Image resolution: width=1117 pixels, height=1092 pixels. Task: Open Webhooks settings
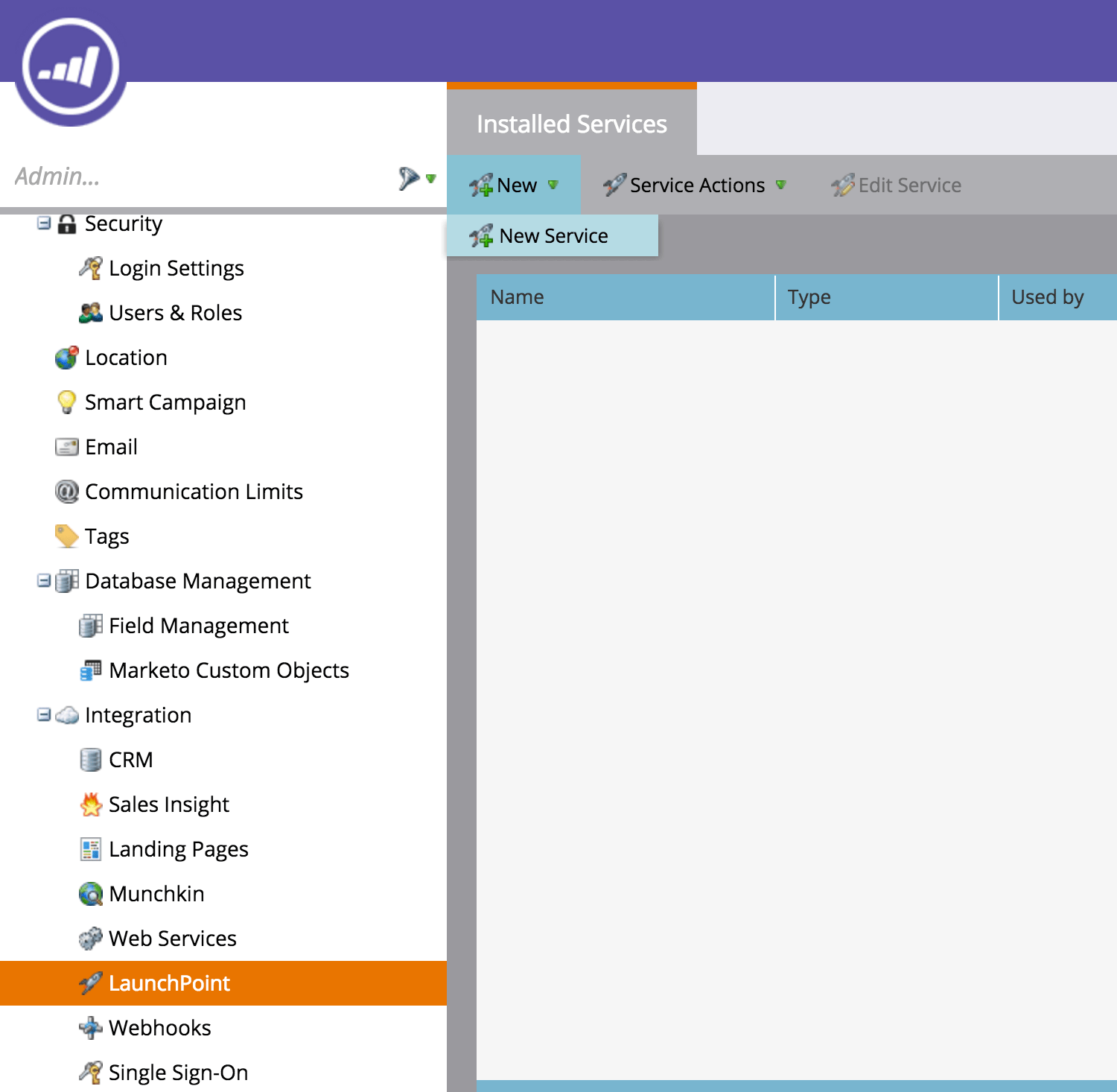tap(159, 1028)
